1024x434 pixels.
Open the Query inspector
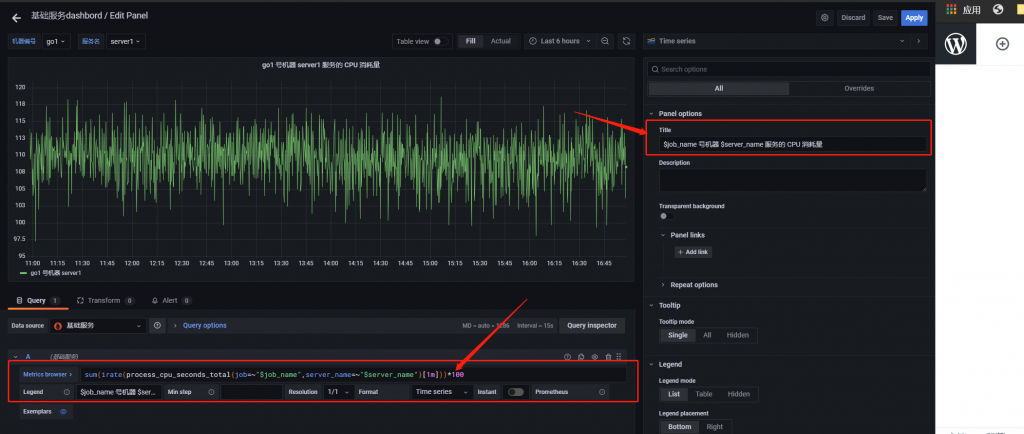pos(592,325)
